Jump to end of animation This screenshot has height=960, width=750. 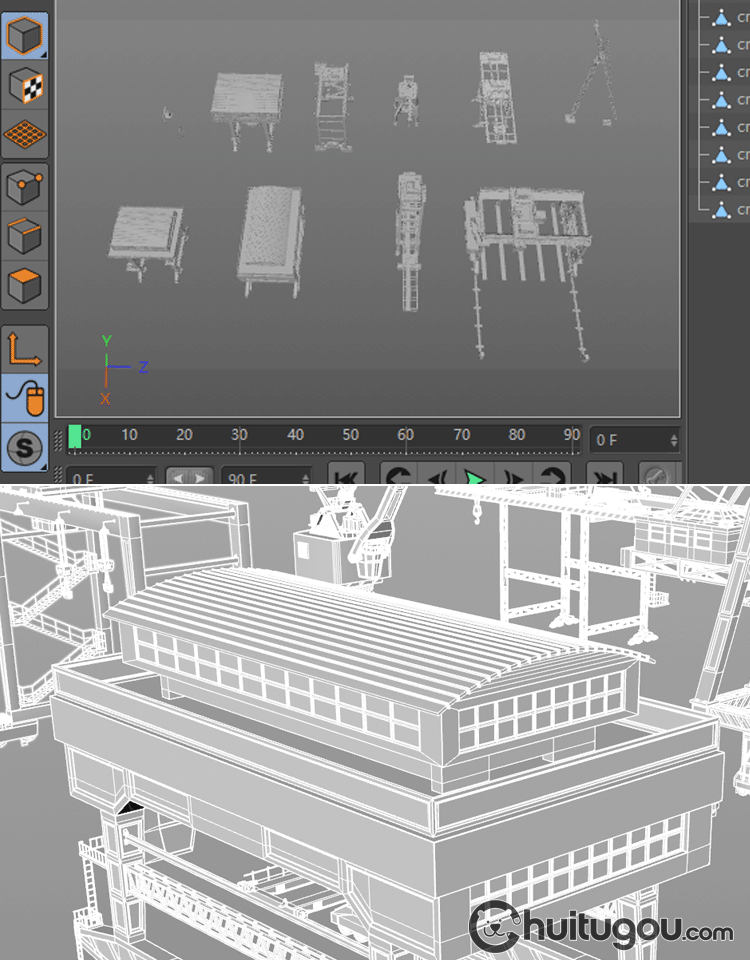pos(602,476)
